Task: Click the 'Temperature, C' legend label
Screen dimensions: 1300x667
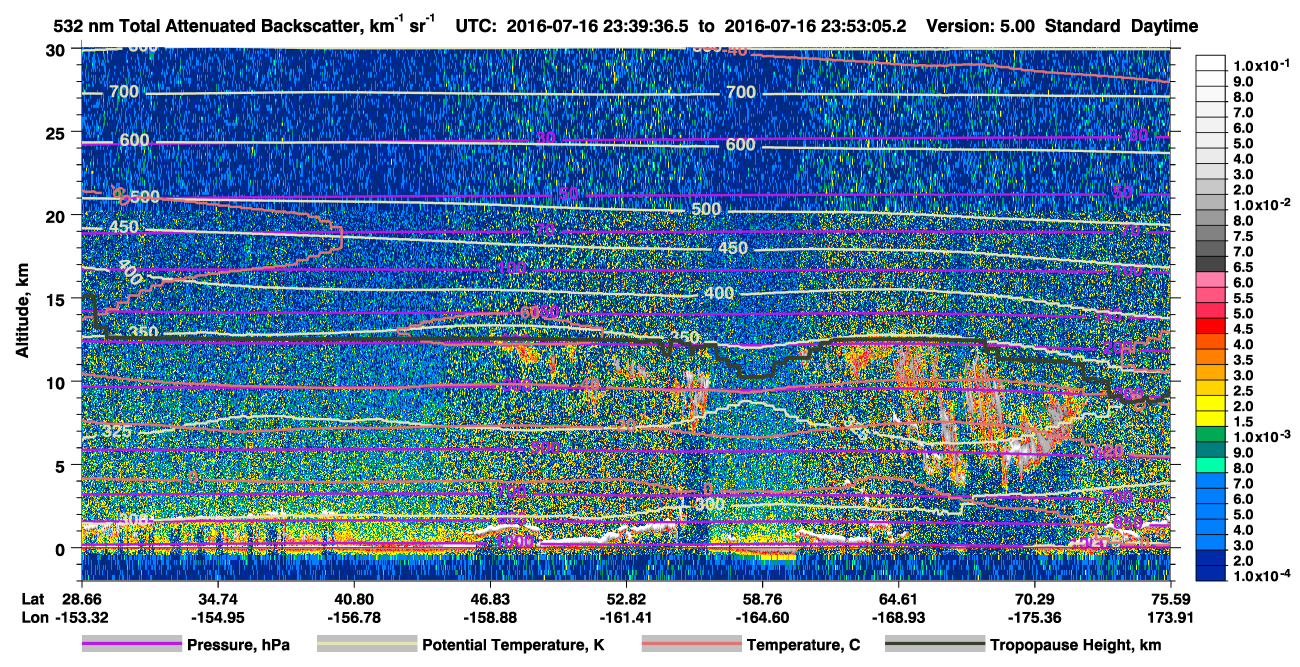Action: pos(803,646)
